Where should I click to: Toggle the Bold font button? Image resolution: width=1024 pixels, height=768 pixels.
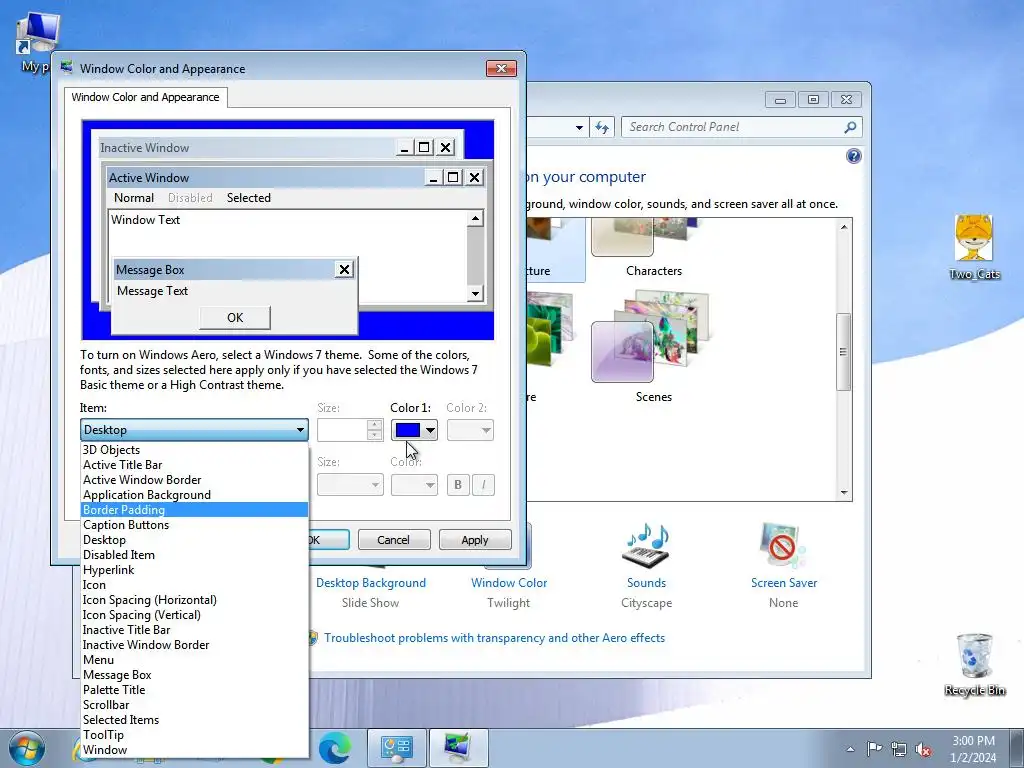click(458, 485)
